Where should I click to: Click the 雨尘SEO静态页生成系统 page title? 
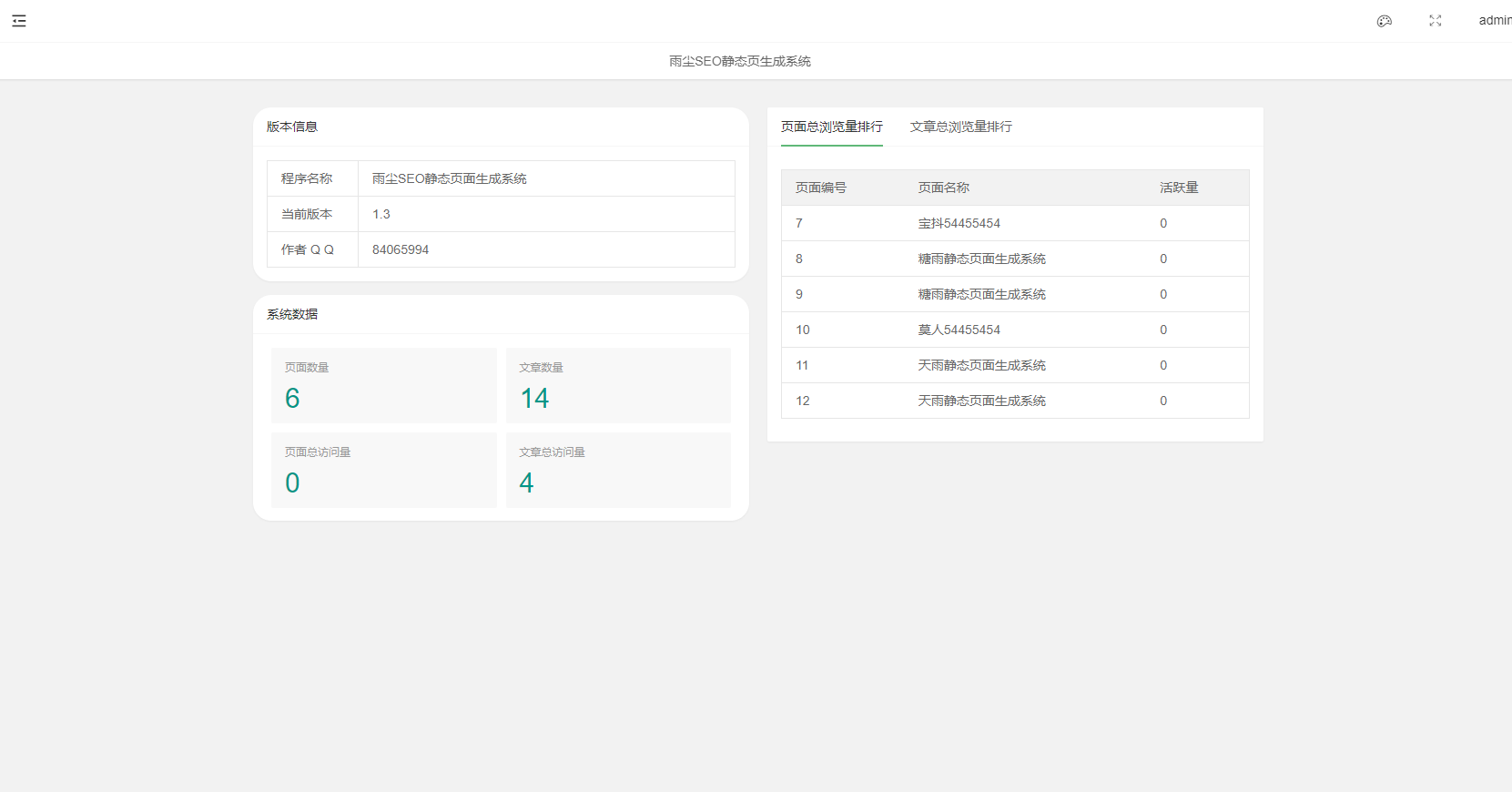point(739,61)
